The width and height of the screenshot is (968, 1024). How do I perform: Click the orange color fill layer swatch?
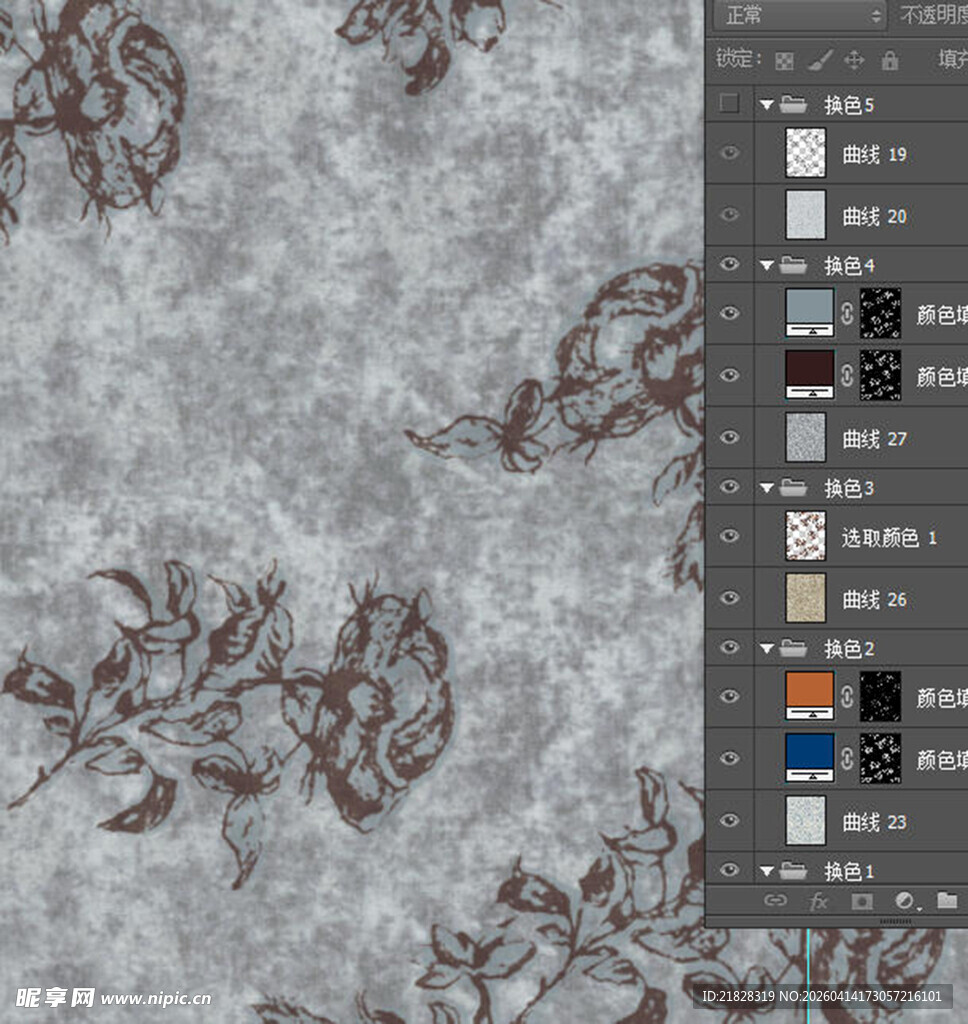pyautogui.click(x=809, y=690)
